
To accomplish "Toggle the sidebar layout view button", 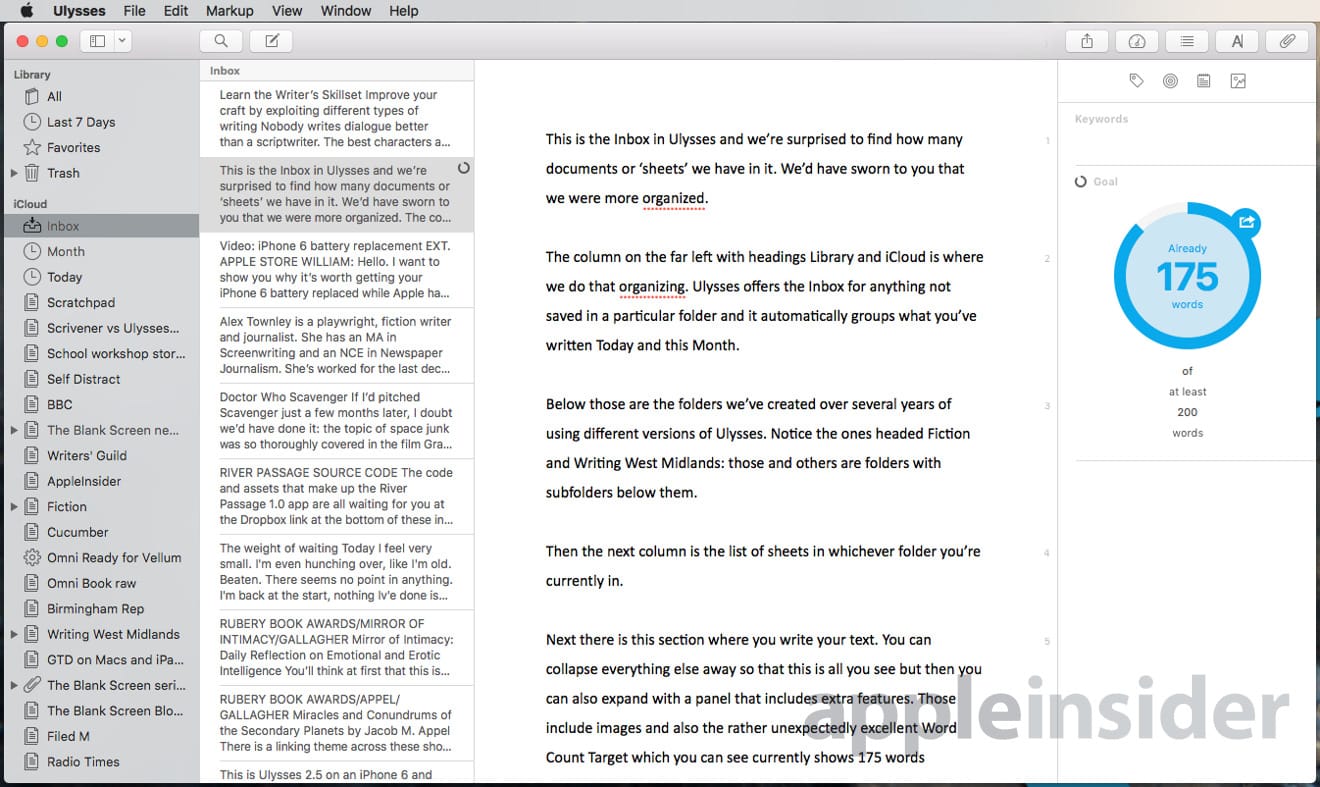I will click(97, 41).
